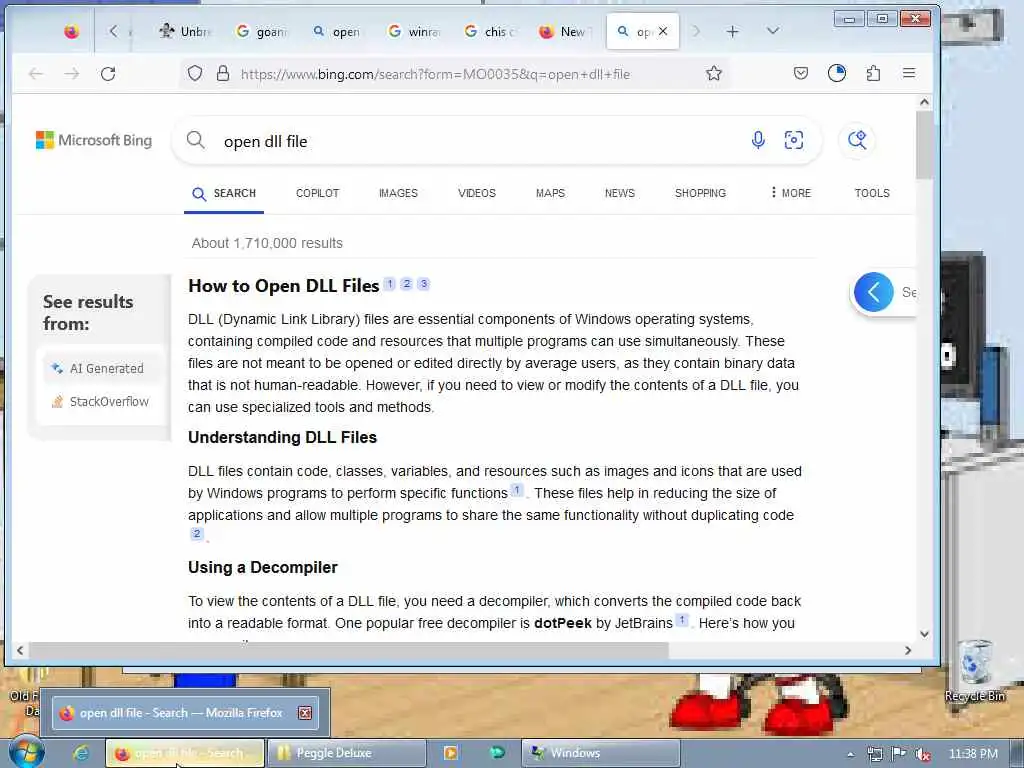This screenshot has width=1024, height=768.
Task: Open the Firefox hamburger menu
Action: [x=909, y=73]
